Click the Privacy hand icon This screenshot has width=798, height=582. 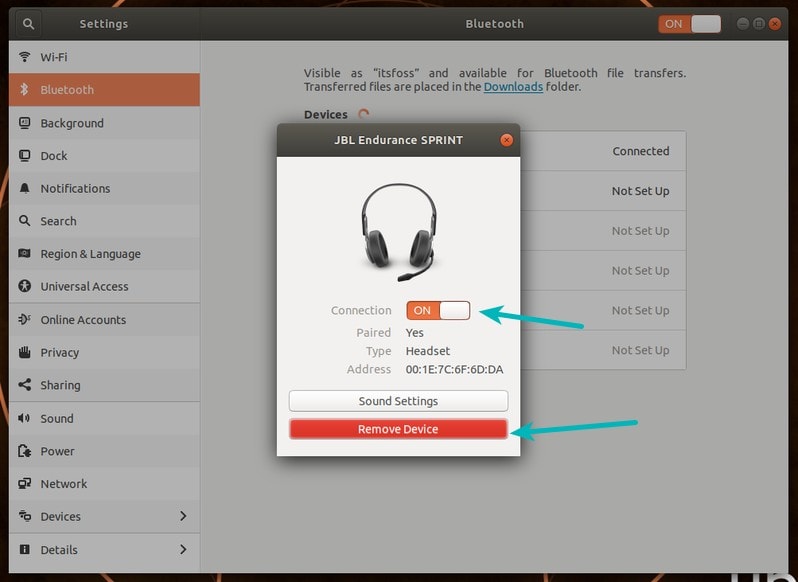coord(24,352)
